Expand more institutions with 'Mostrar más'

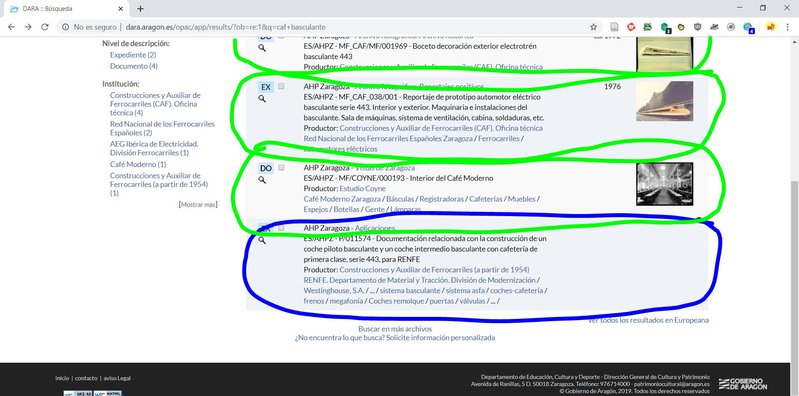click(x=198, y=204)
